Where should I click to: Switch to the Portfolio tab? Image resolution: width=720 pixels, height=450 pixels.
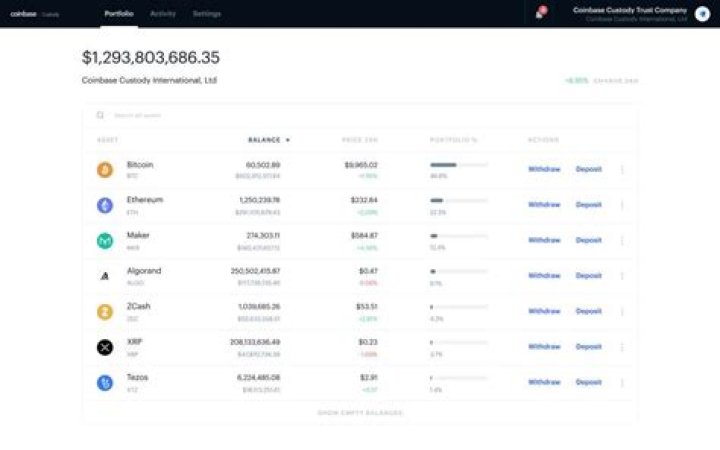[x=119, y=14]
